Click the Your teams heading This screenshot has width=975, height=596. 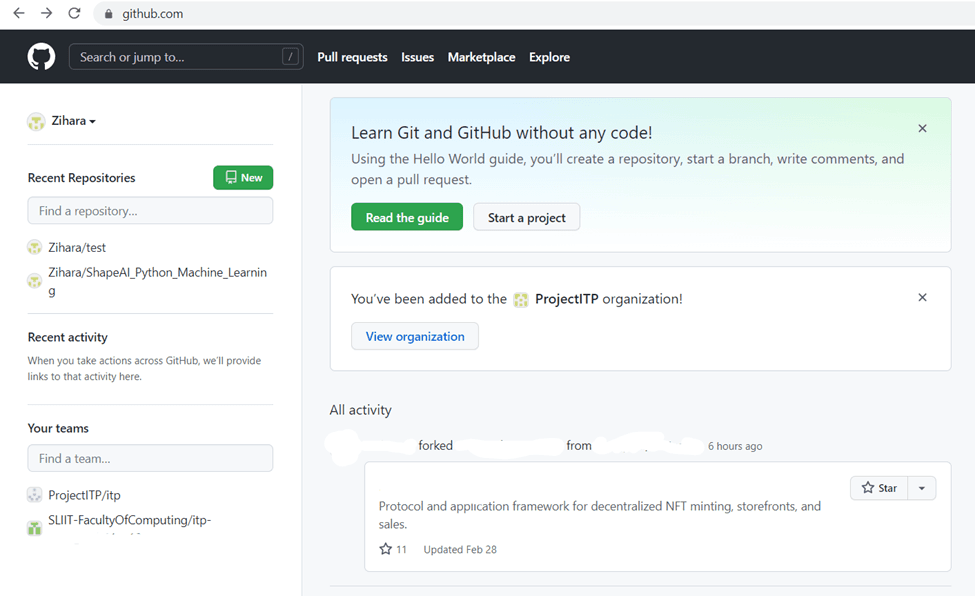(58, 428)
